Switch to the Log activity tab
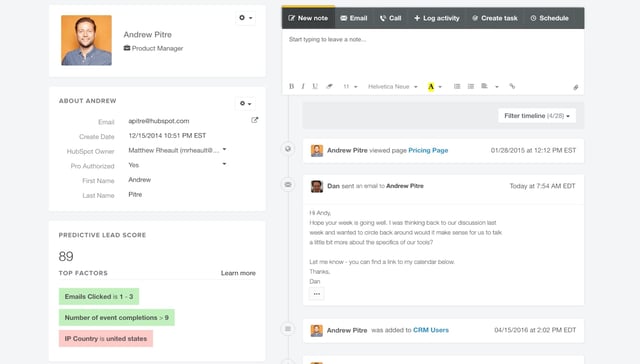The height and width of the screenshot is (364, 640). pyautogui.click(x=437, y=18)
